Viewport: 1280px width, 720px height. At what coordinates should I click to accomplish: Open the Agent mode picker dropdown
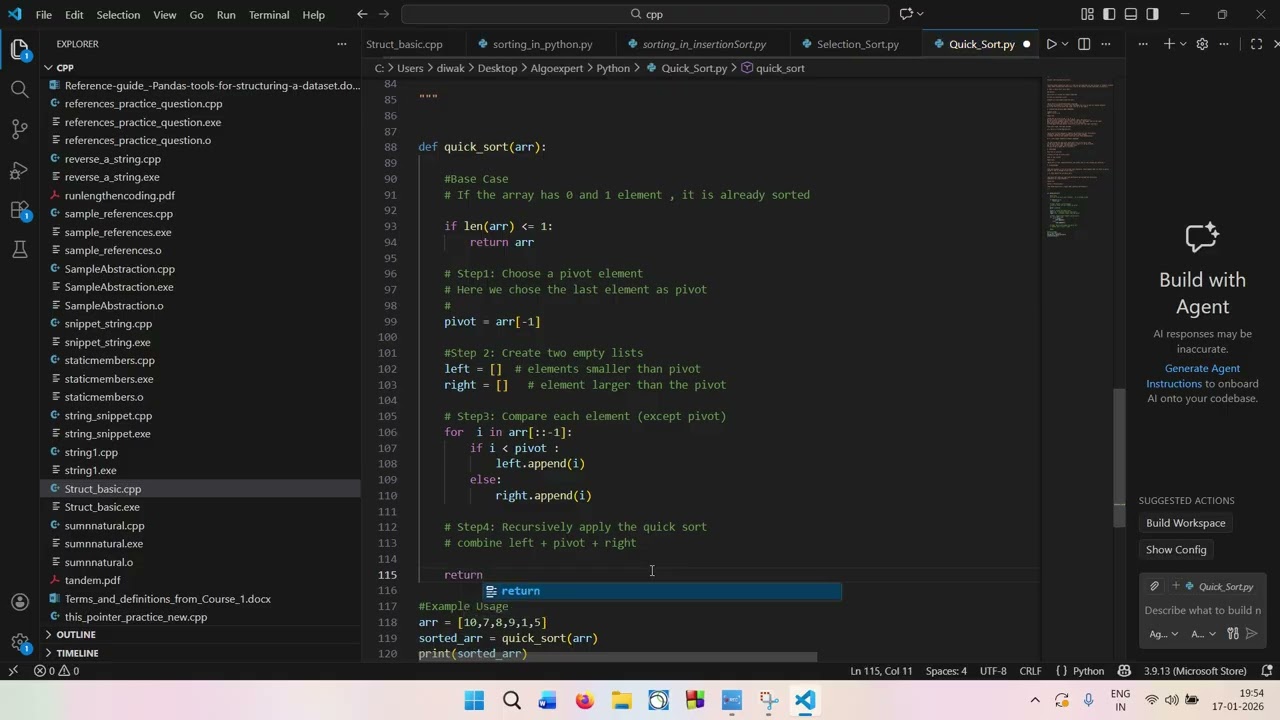coord(1165,634)
